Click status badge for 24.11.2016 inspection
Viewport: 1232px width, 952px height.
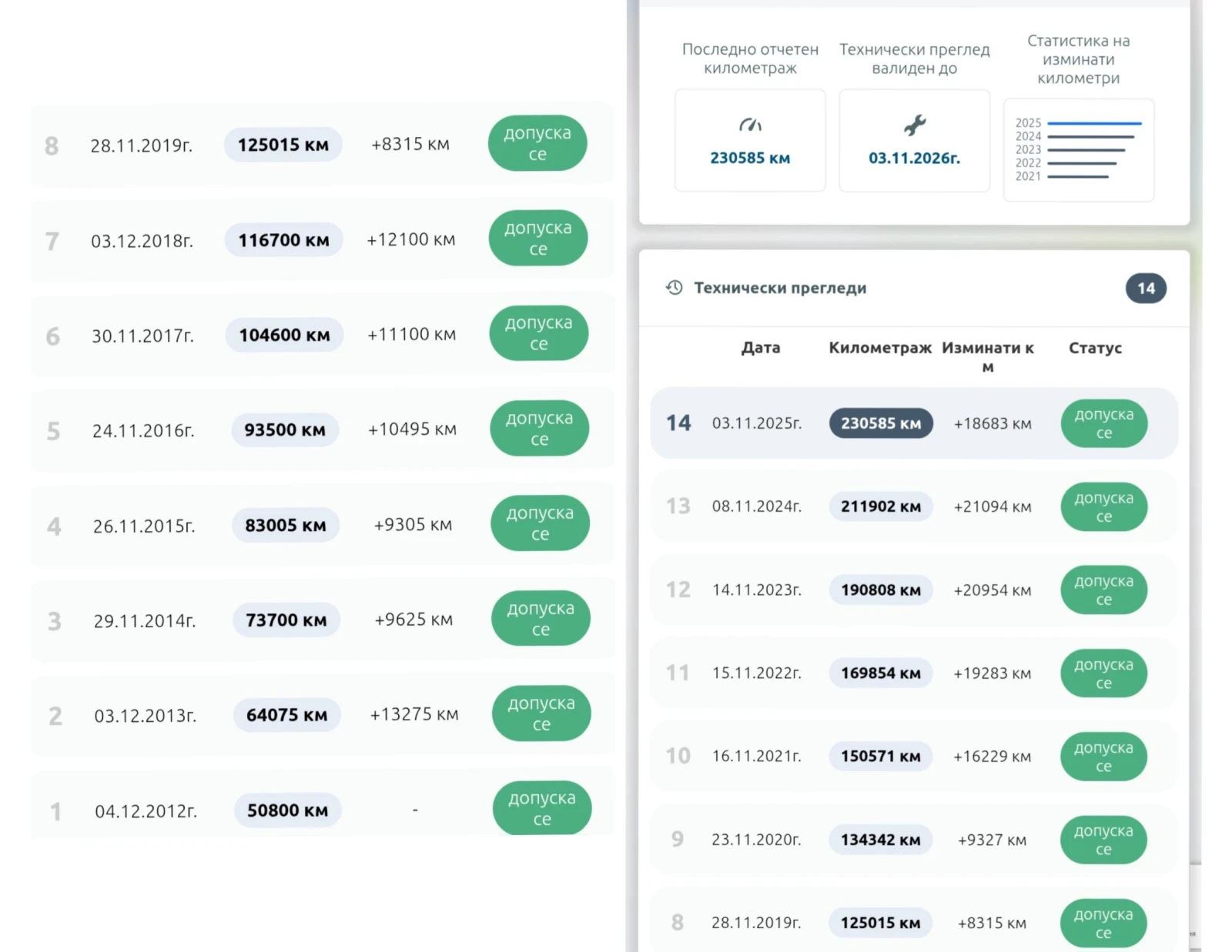[x=539, y=429]
